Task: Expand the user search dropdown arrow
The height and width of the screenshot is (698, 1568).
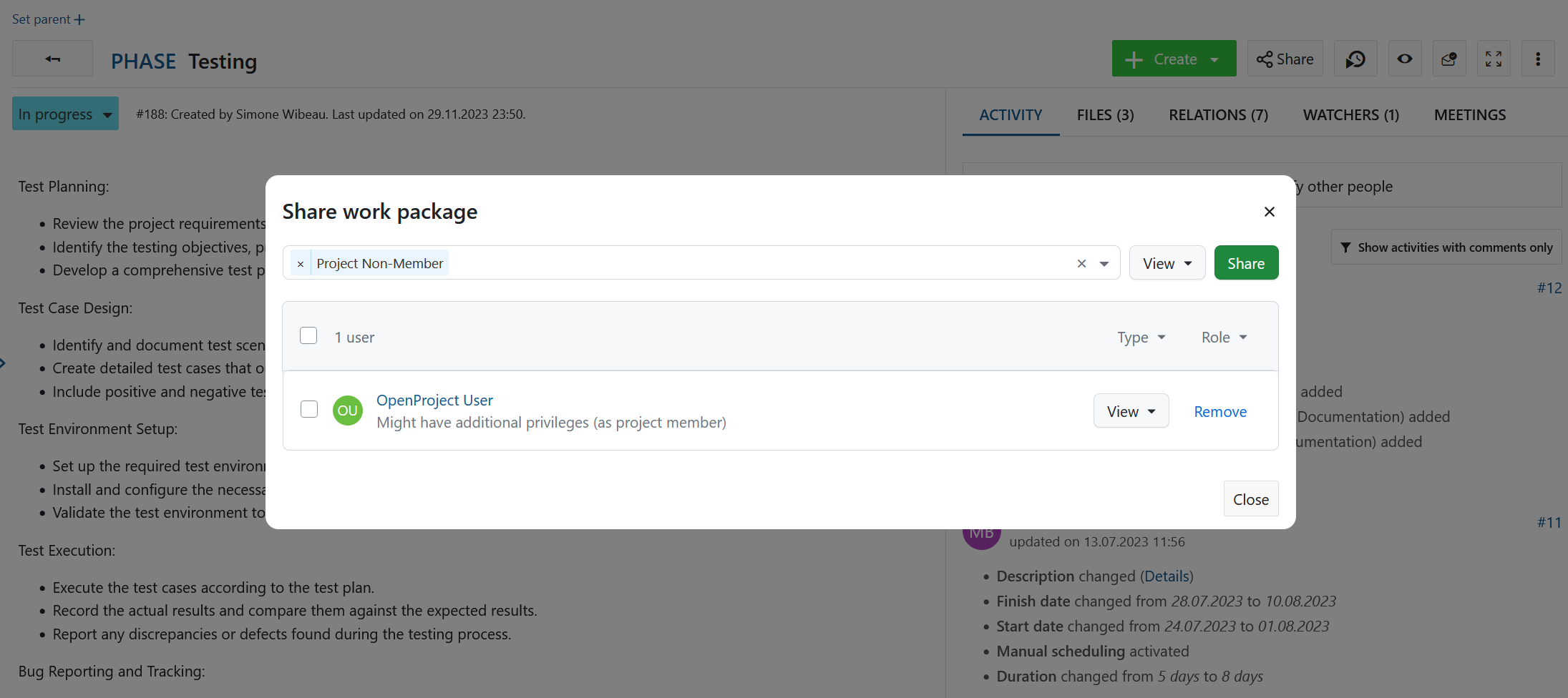Action: [x=1104, y=264]
